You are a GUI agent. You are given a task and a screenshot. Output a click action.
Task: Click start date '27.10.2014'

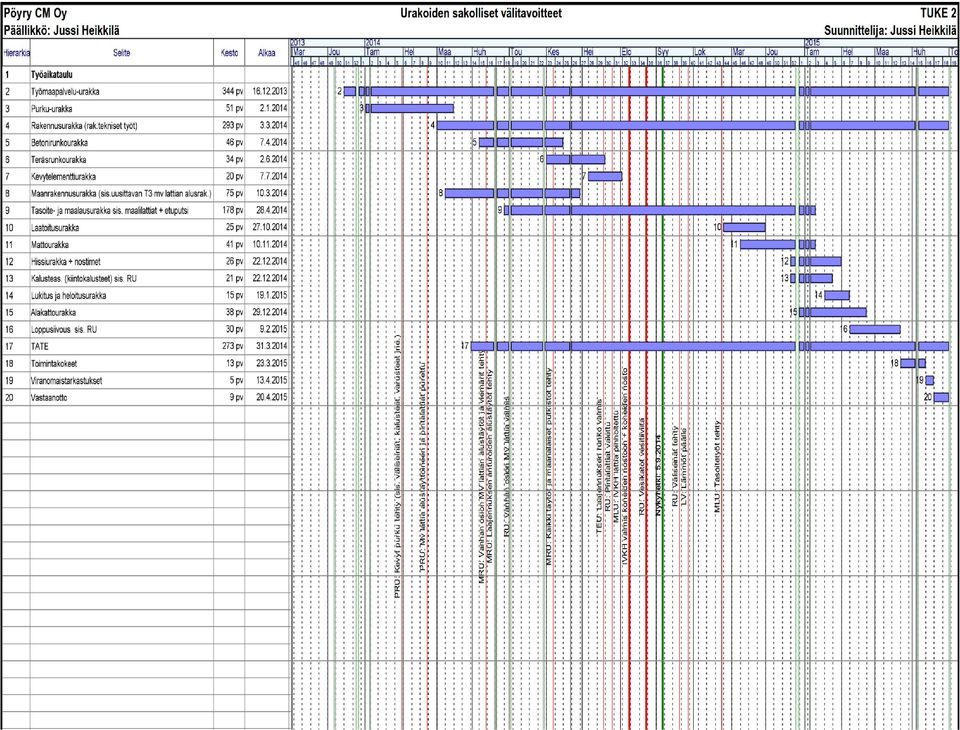(269, 228)
